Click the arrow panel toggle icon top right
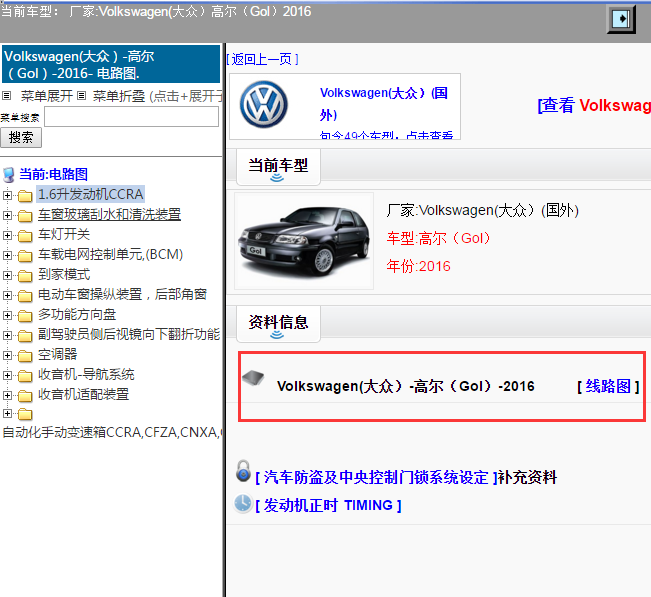 (621, 19)
